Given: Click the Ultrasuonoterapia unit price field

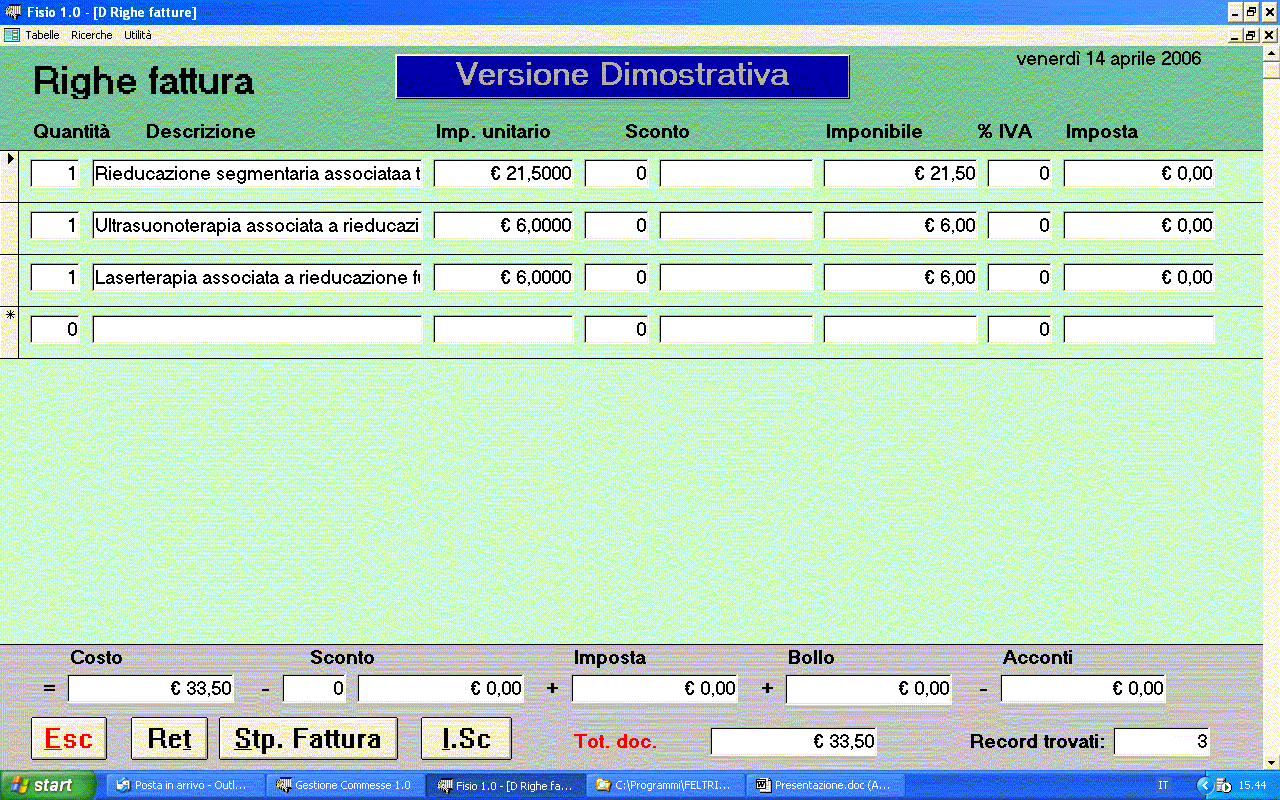Looking at the screenshot, I should click(x=504, y=226).
